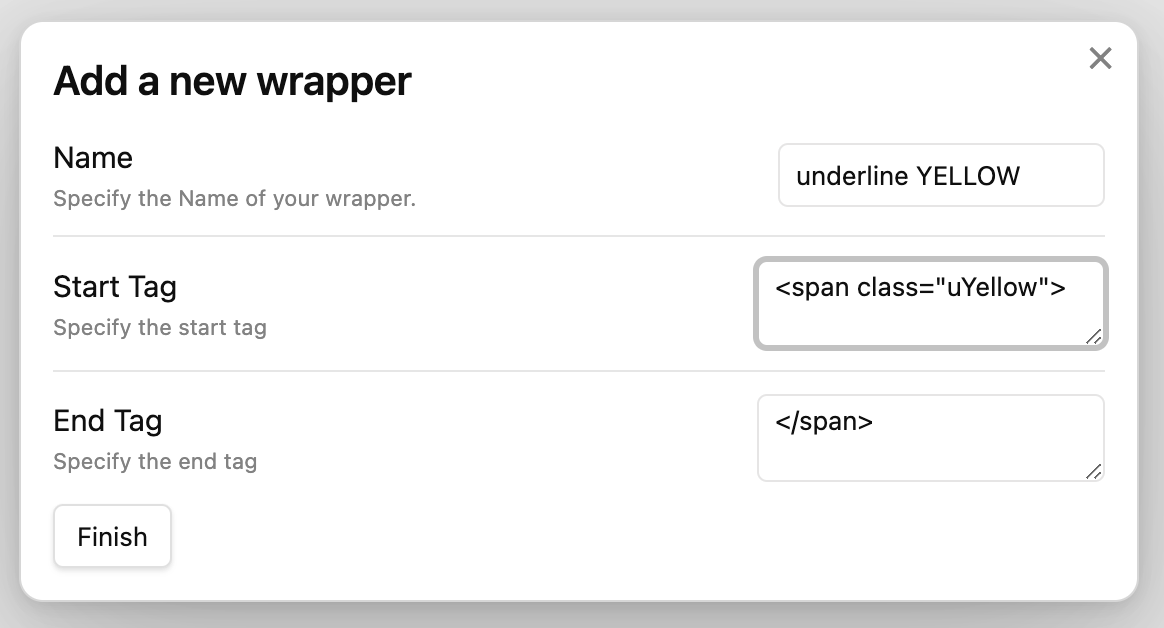Place cursor on the word YELLOW in Name field
Viewport: 1164px width, 628px height.
968,176
